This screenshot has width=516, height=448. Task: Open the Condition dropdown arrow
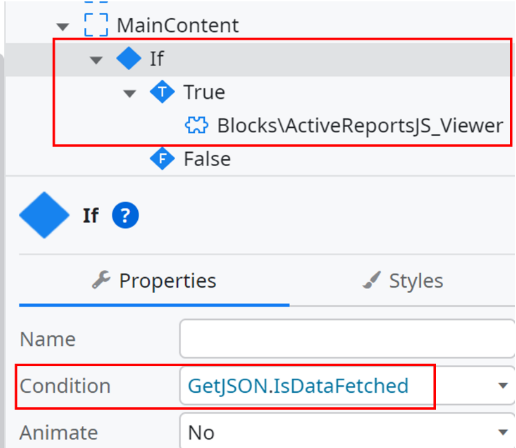503,386
